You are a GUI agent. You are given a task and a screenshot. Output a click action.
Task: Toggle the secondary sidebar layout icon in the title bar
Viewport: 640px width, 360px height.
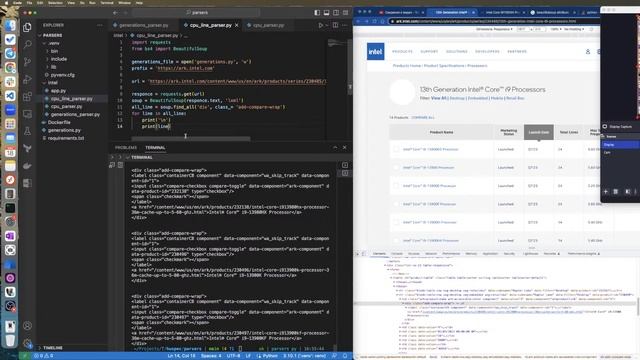[x=336, y=13]
